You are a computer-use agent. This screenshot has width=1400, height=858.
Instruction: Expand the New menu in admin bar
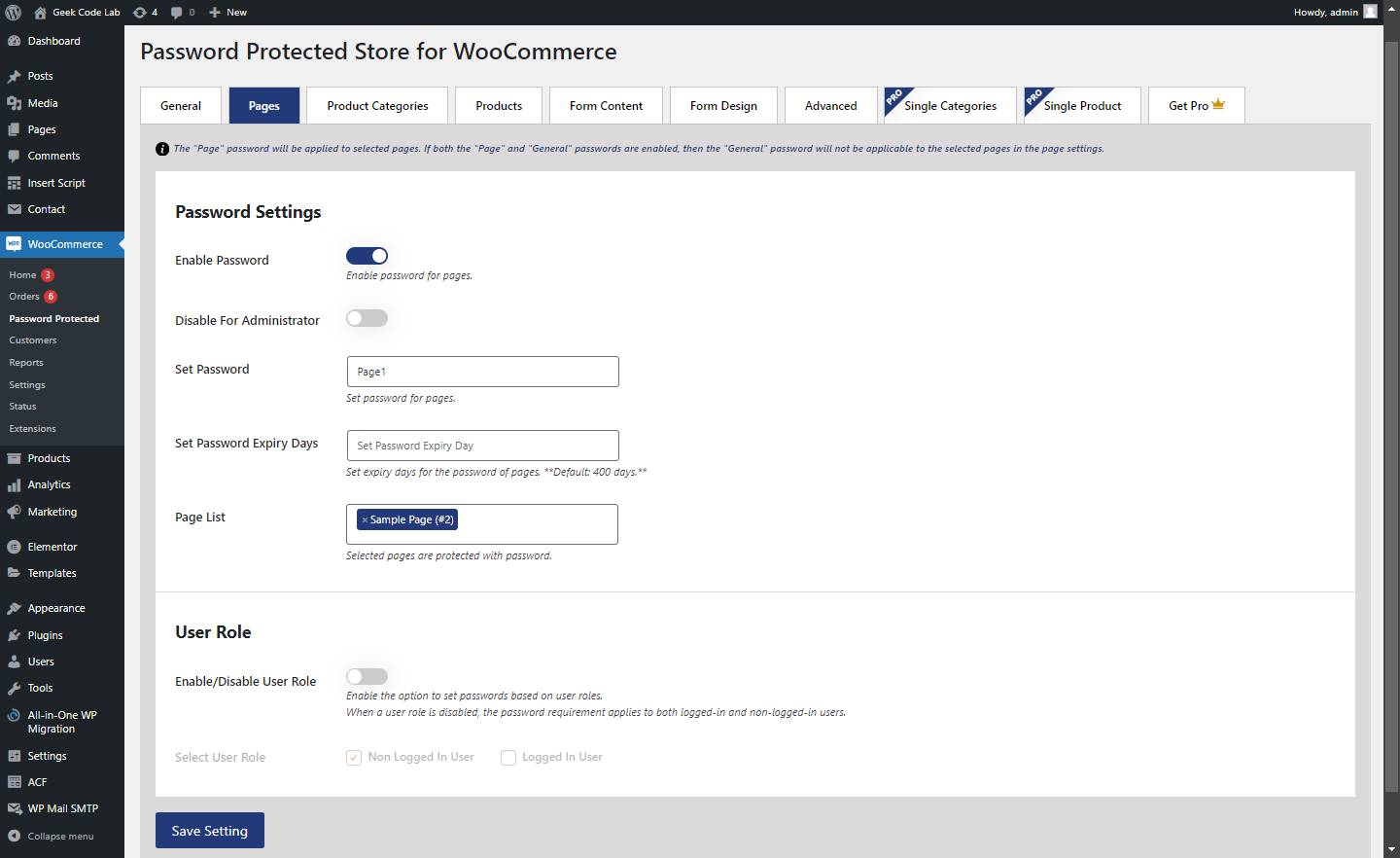coord(228,13)
